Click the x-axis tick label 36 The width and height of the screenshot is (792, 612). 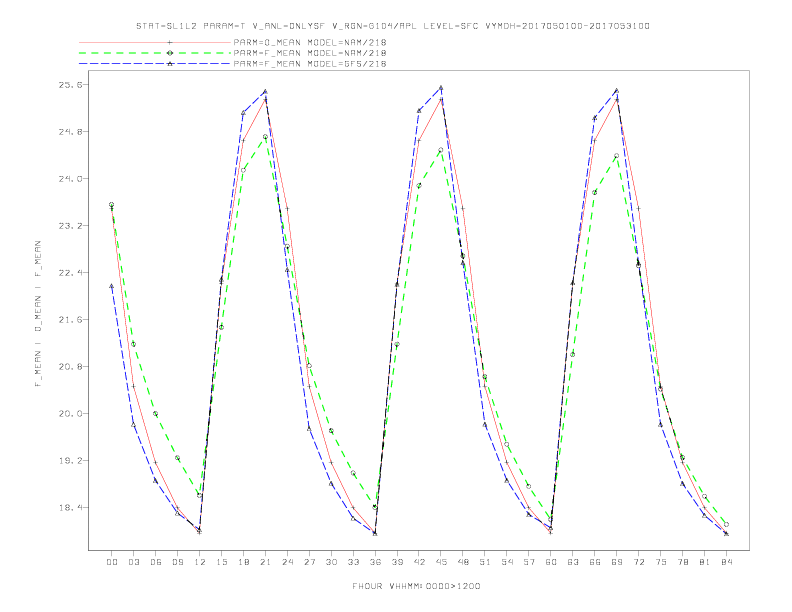[375, 562]
